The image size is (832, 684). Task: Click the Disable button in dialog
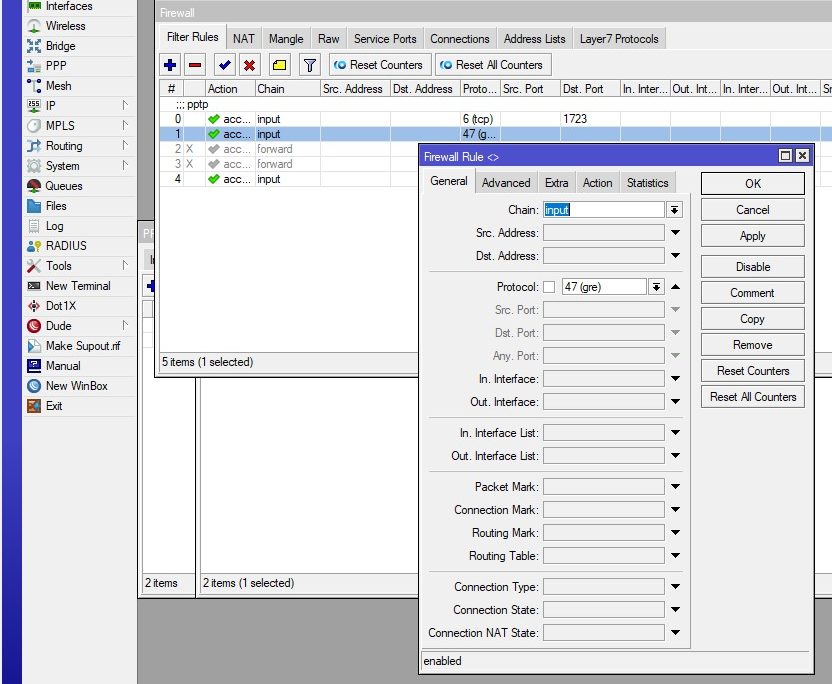pos(752,267)
